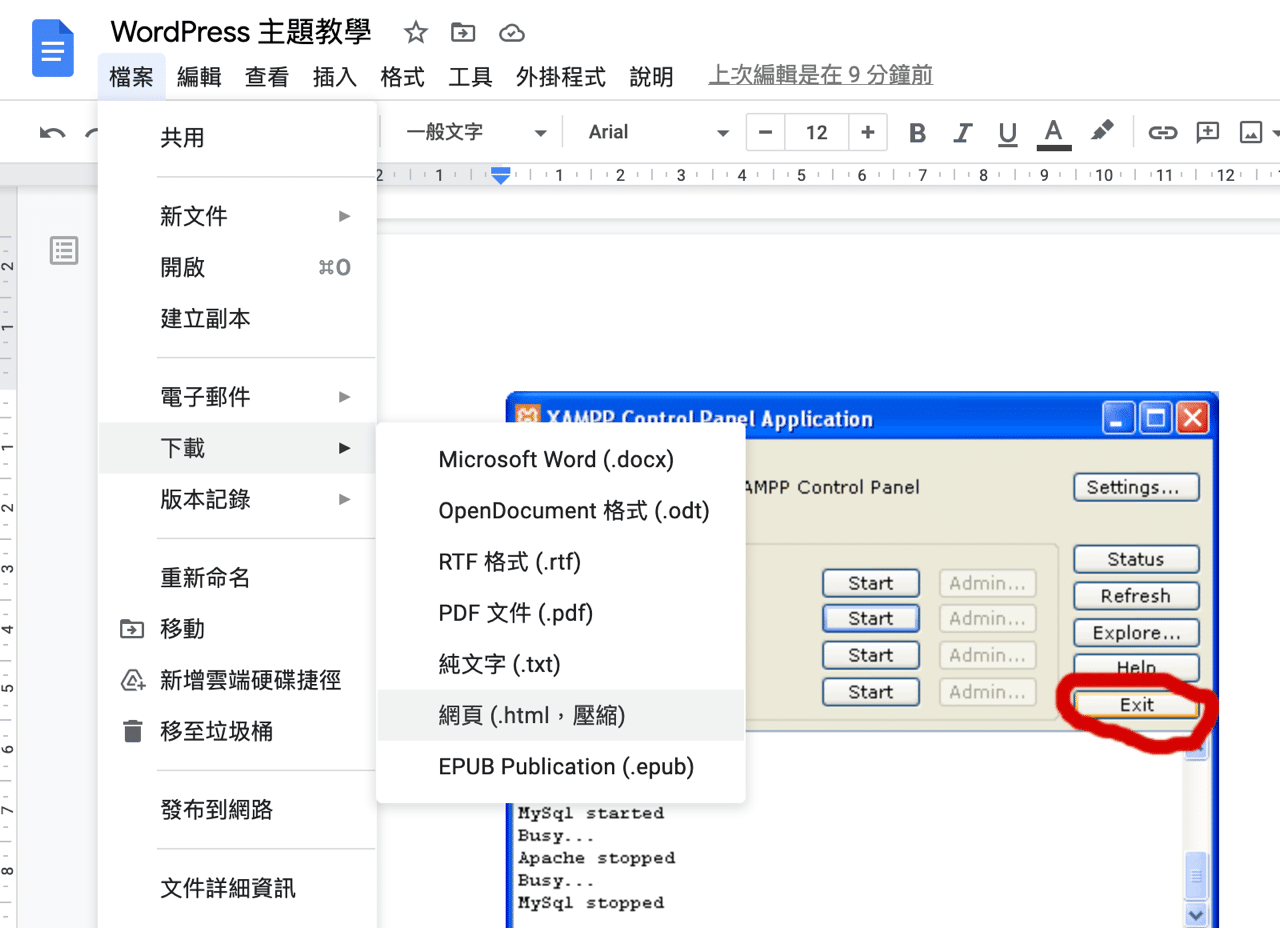Select 移動 in the file menu
Viewport: 1280px width, 928px height.
[237, 629]
